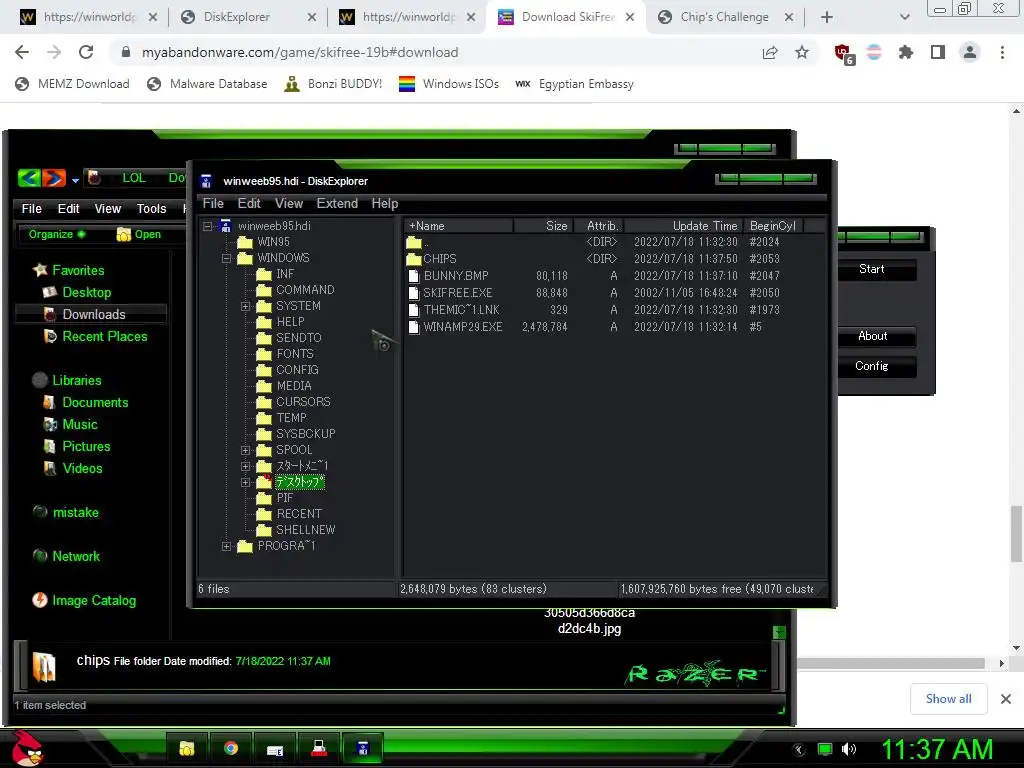Close the Download SkiFree tab

pos(630,17)
